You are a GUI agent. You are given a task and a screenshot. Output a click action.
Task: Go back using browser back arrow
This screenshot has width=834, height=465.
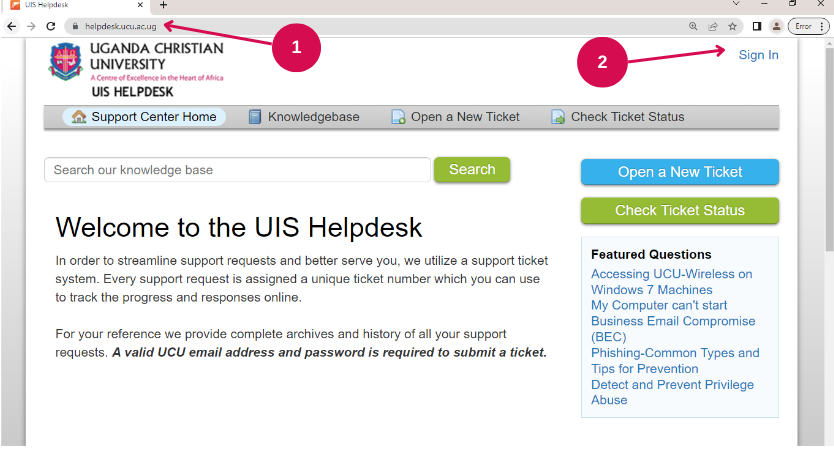[x=12, y=26]
